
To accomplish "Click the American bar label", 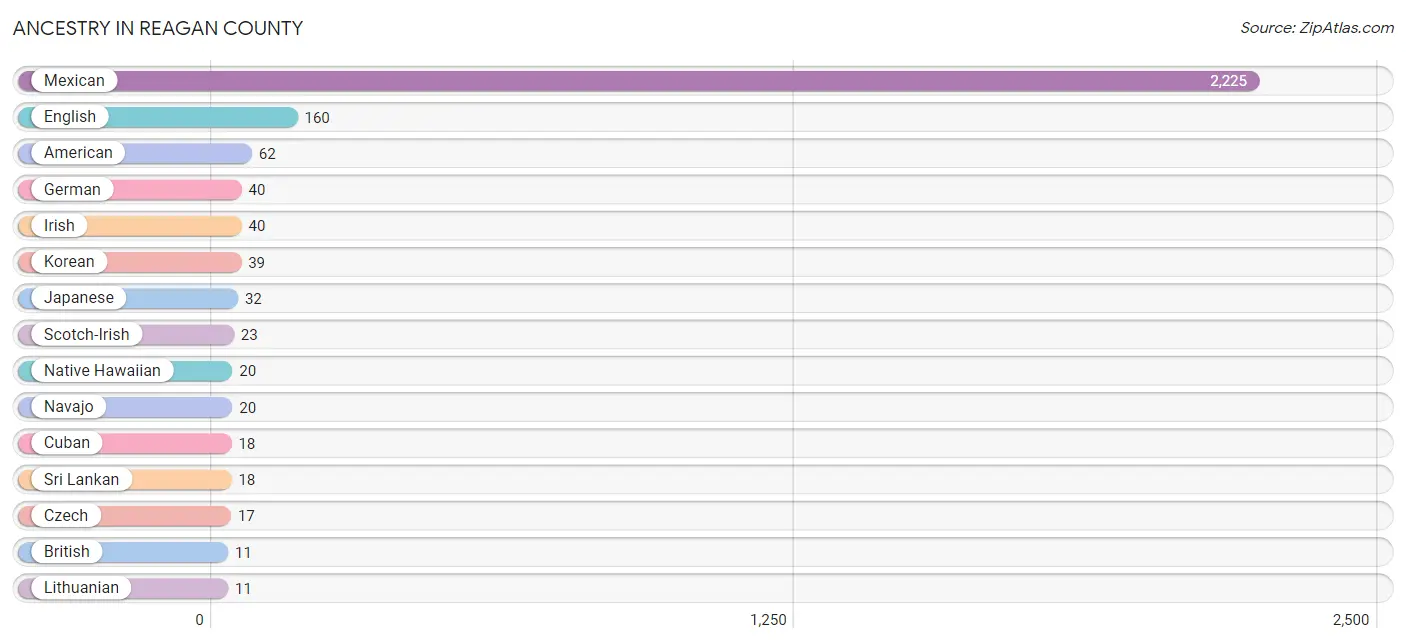I will click(x=78, y=153).
